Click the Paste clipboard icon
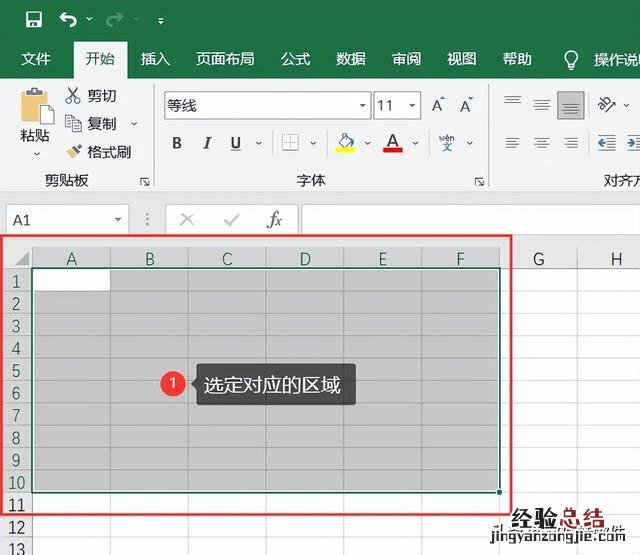This screenshot has height=555, width=640. point(36,109)
